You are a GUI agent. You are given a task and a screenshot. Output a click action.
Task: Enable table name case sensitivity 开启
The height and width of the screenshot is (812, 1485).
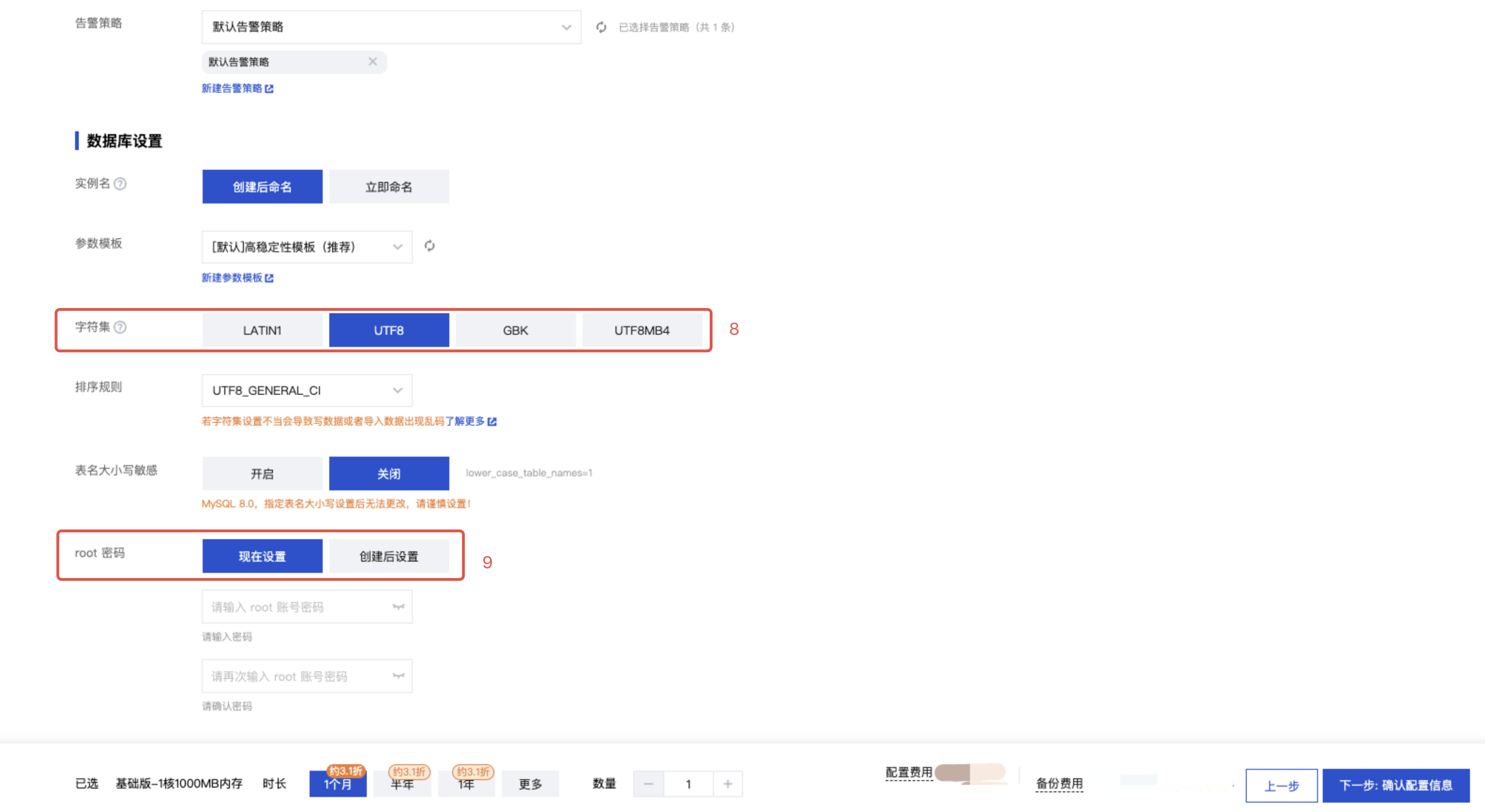(262, 474)
